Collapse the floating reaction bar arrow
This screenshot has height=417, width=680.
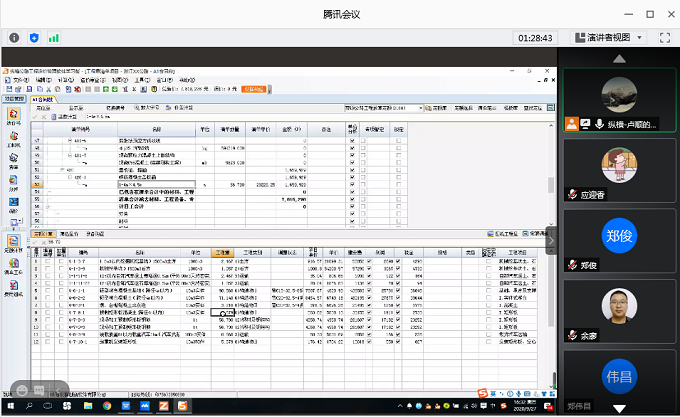click(x=58, y=391)
